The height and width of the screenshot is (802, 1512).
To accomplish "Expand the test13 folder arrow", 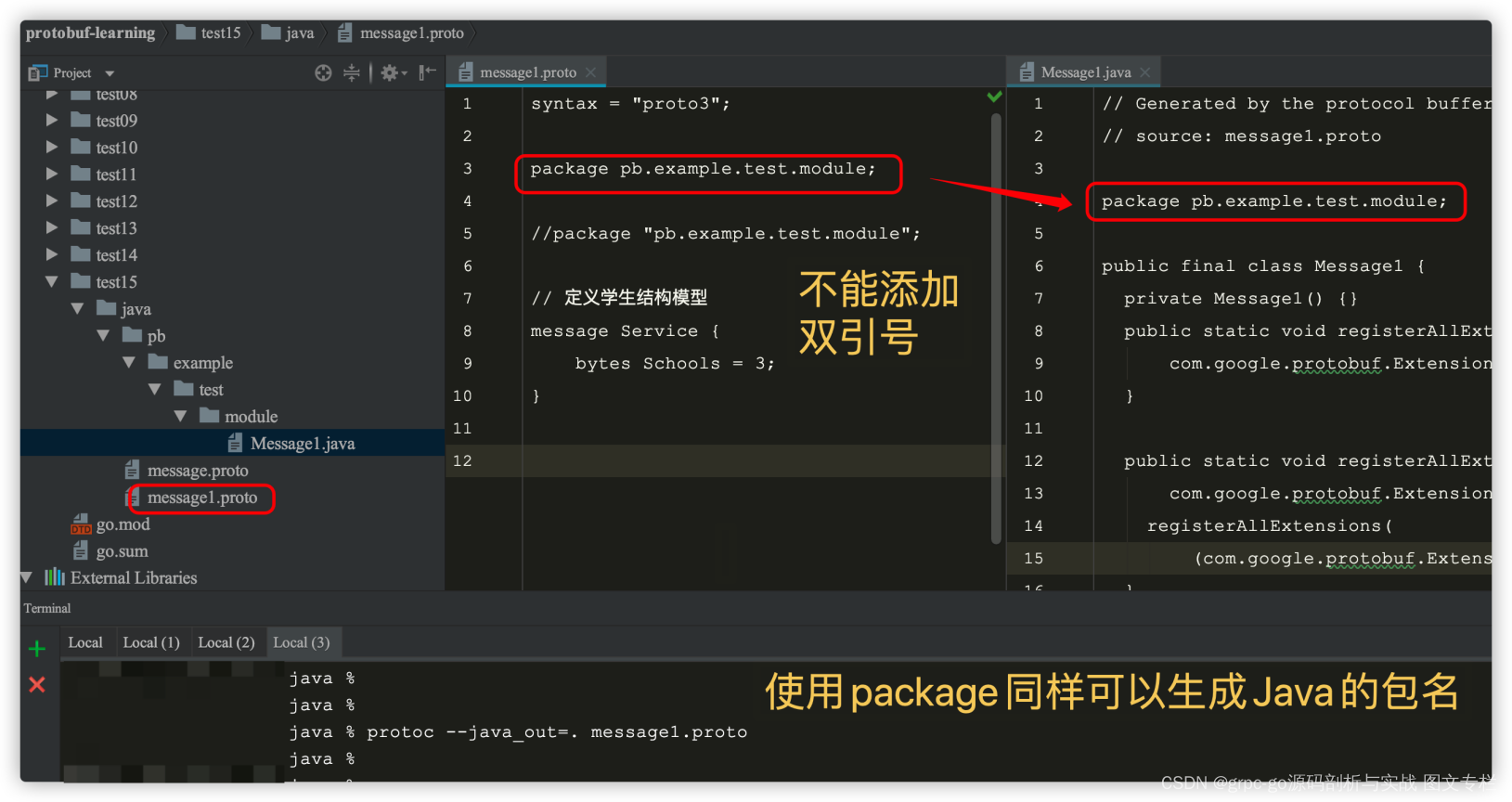I will click(52, 227).
